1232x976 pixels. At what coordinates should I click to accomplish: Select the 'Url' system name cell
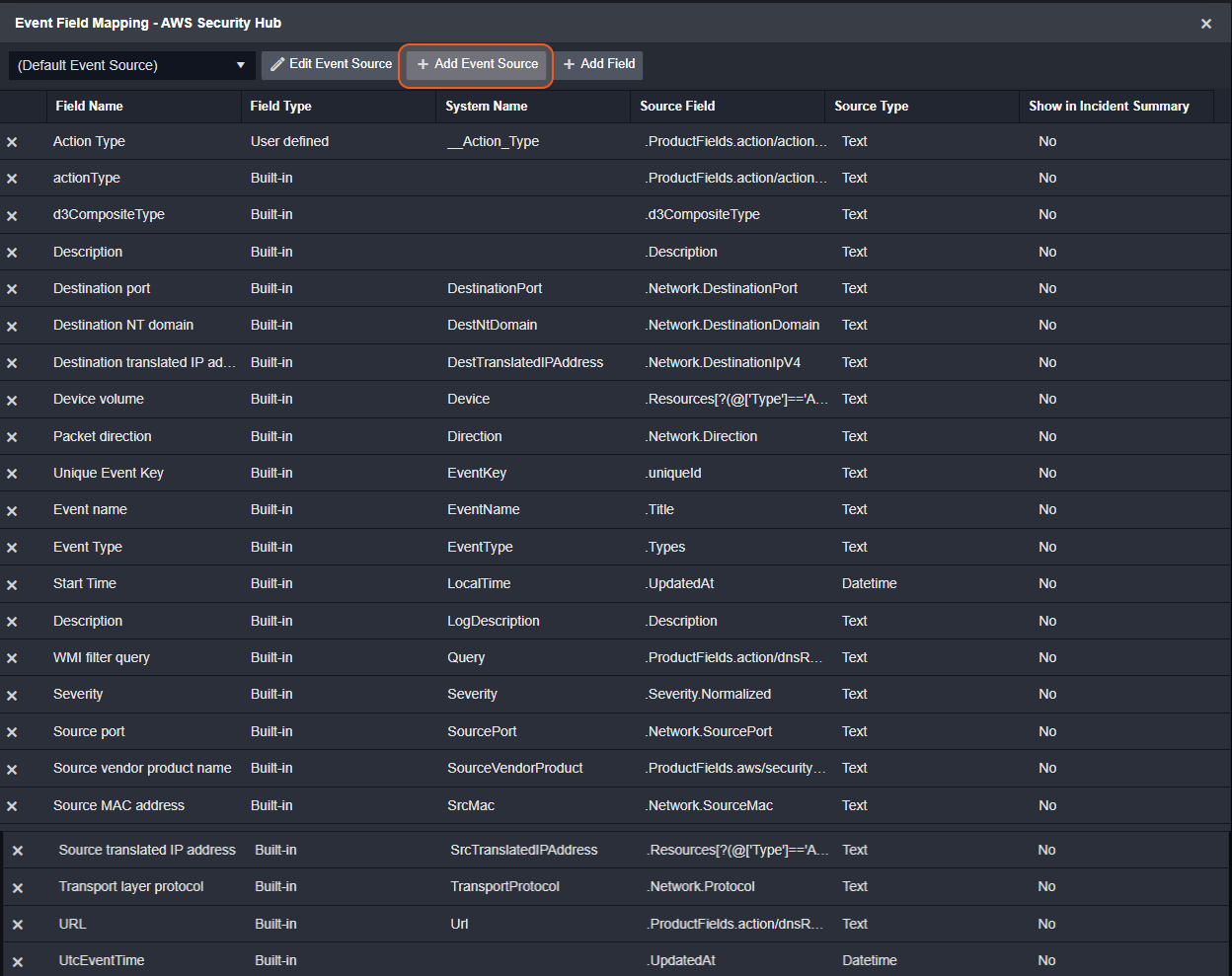[x=460, y=924]
